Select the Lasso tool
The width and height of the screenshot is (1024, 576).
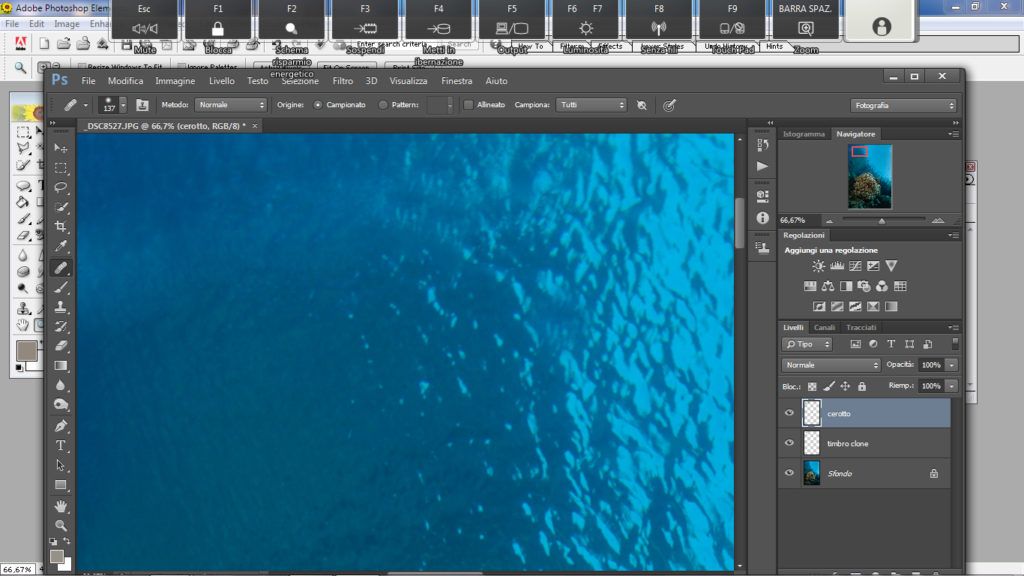[x=61, y=187]
